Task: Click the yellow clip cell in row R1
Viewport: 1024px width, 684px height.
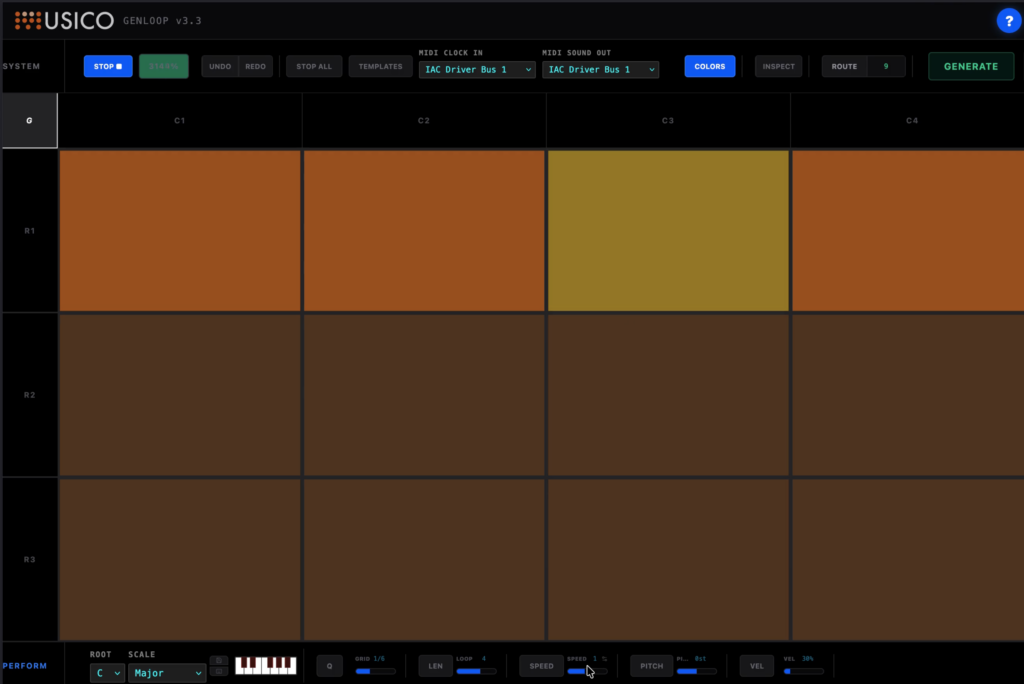Action: [668, 231]
